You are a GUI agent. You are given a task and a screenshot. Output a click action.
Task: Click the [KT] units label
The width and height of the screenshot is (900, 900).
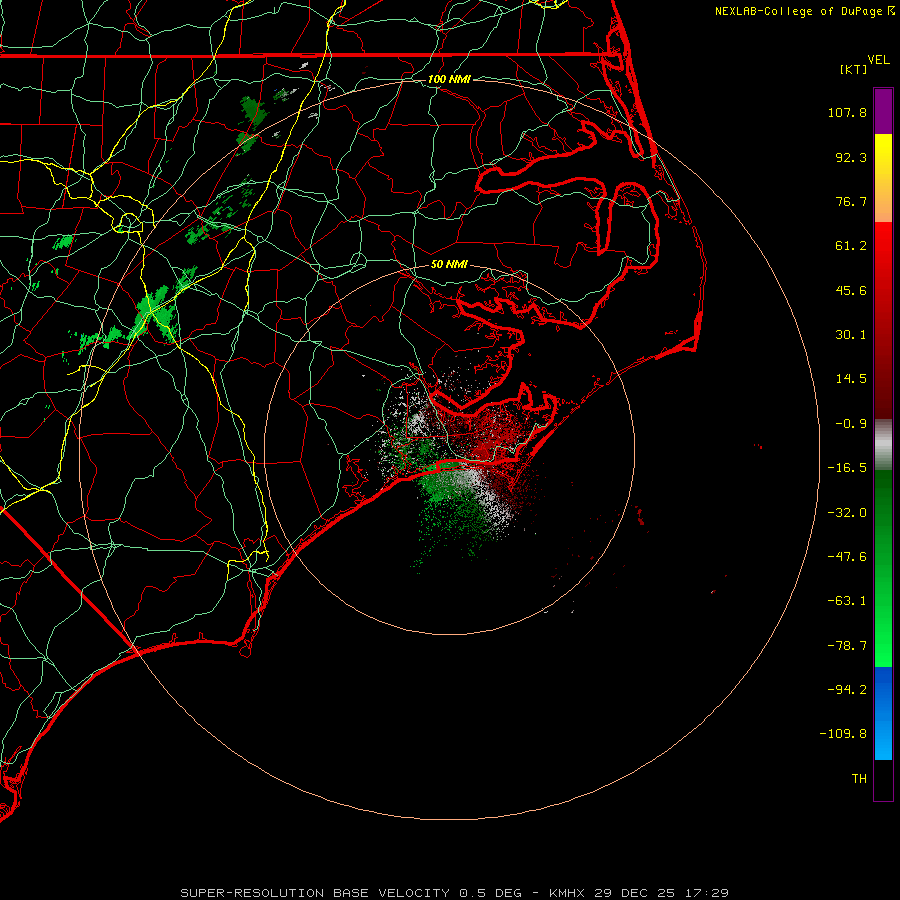(854, 69)
